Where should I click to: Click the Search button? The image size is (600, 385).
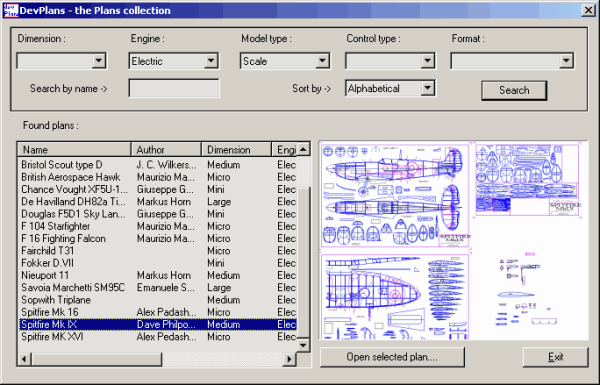click(514, 90)
